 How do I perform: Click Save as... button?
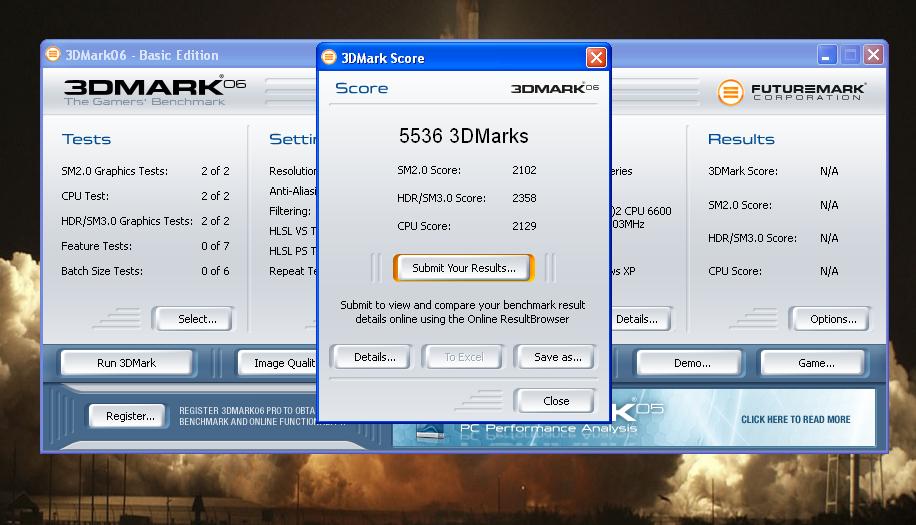click(556, 357)
